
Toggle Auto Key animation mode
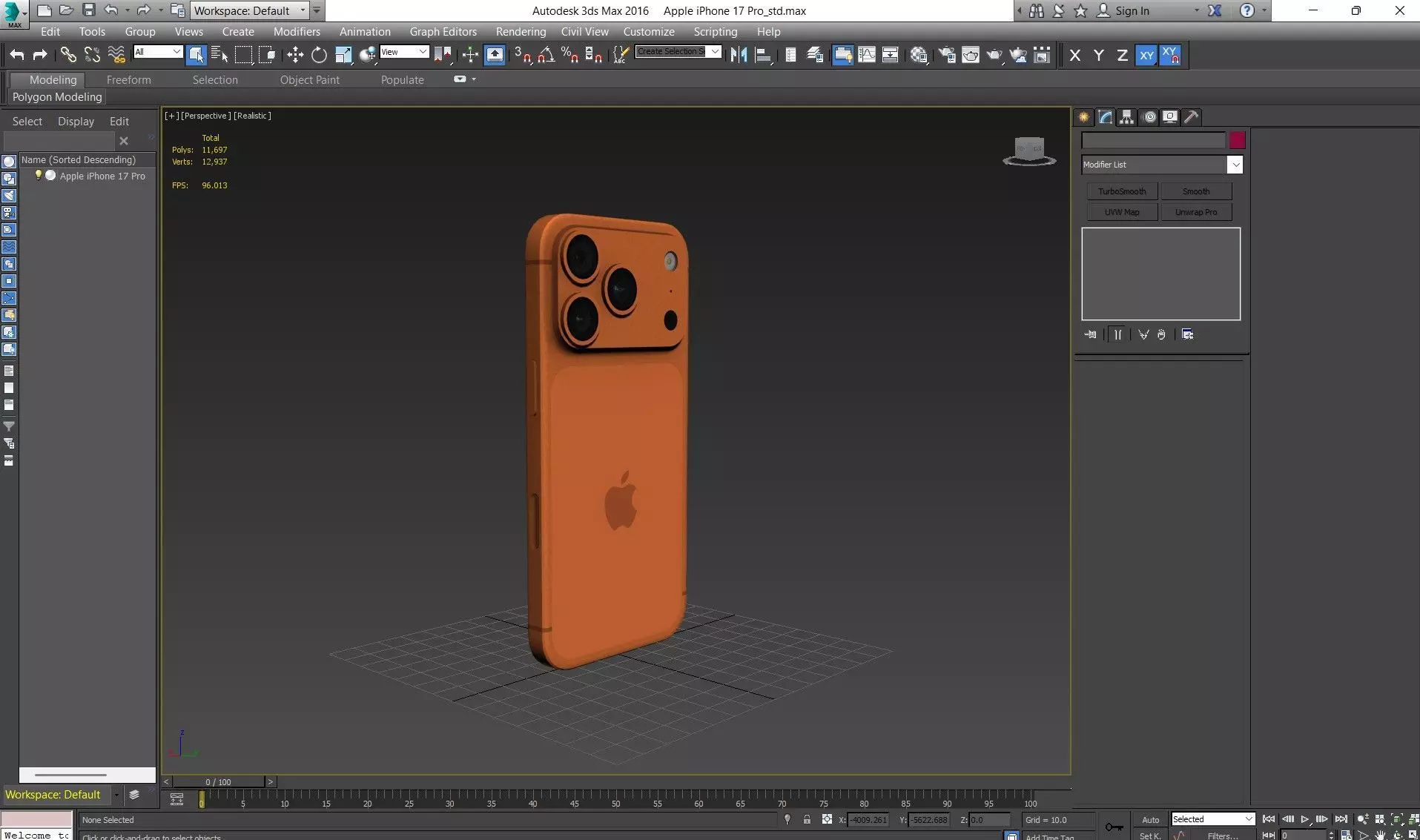[x=1150, y=819]
